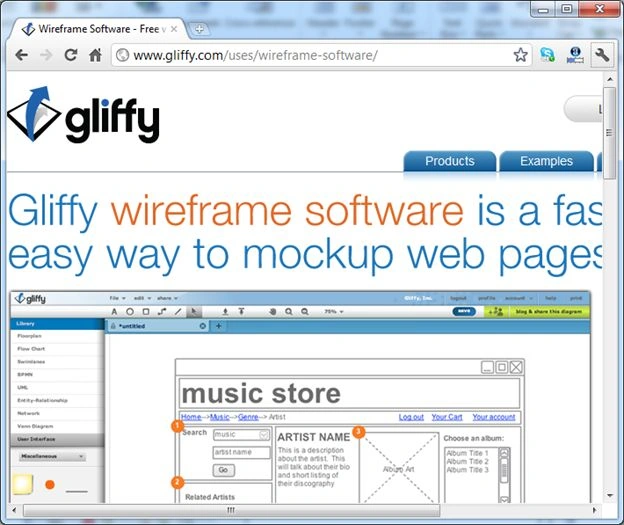Pick the horizontal line shape
624x525 pixels.
point(76,492)
